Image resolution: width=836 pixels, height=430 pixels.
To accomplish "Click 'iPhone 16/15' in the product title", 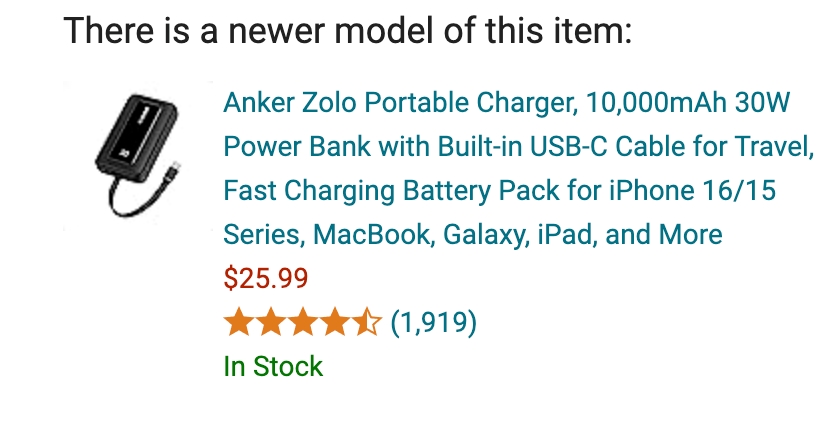I will 693,191.
